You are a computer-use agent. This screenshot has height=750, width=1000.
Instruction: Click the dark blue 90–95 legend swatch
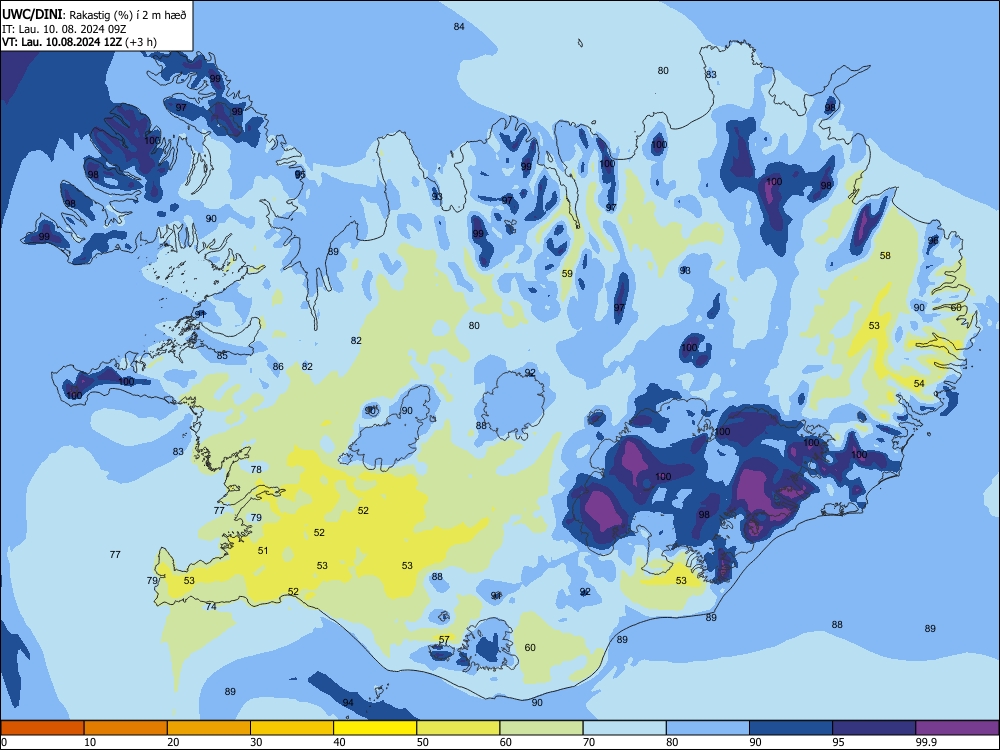click(x=791, y=728)
